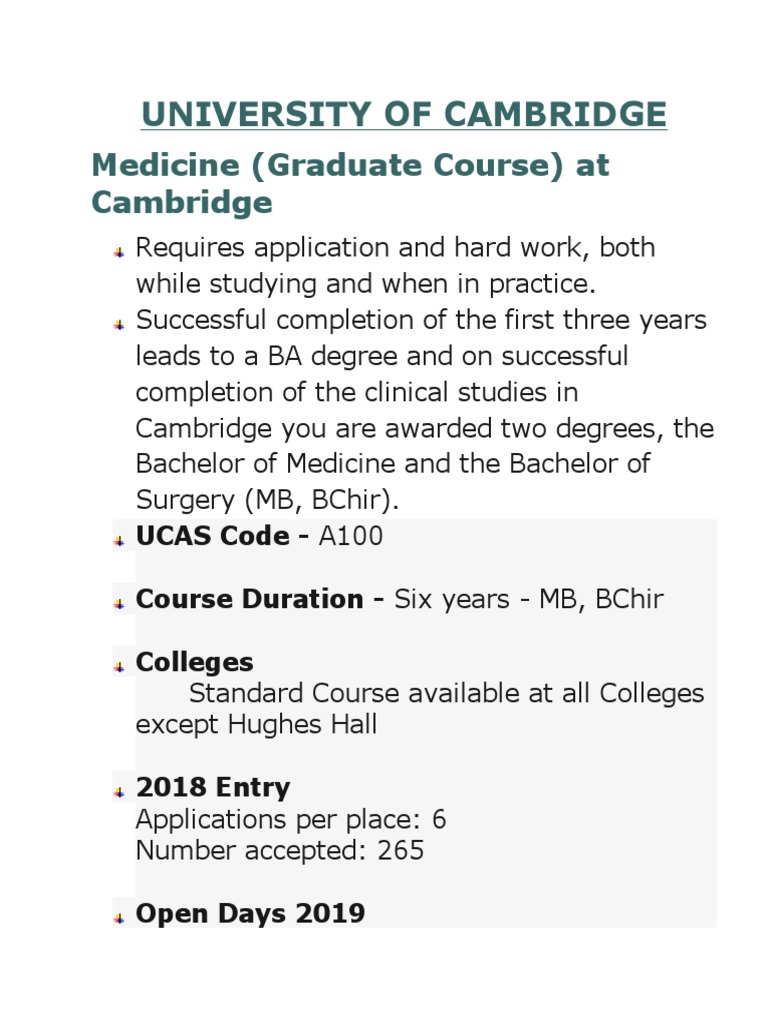Click the bullet icon next to Colleges
Screen dimensions: 768x1024
pyautogui.click(x=119, y=666)
